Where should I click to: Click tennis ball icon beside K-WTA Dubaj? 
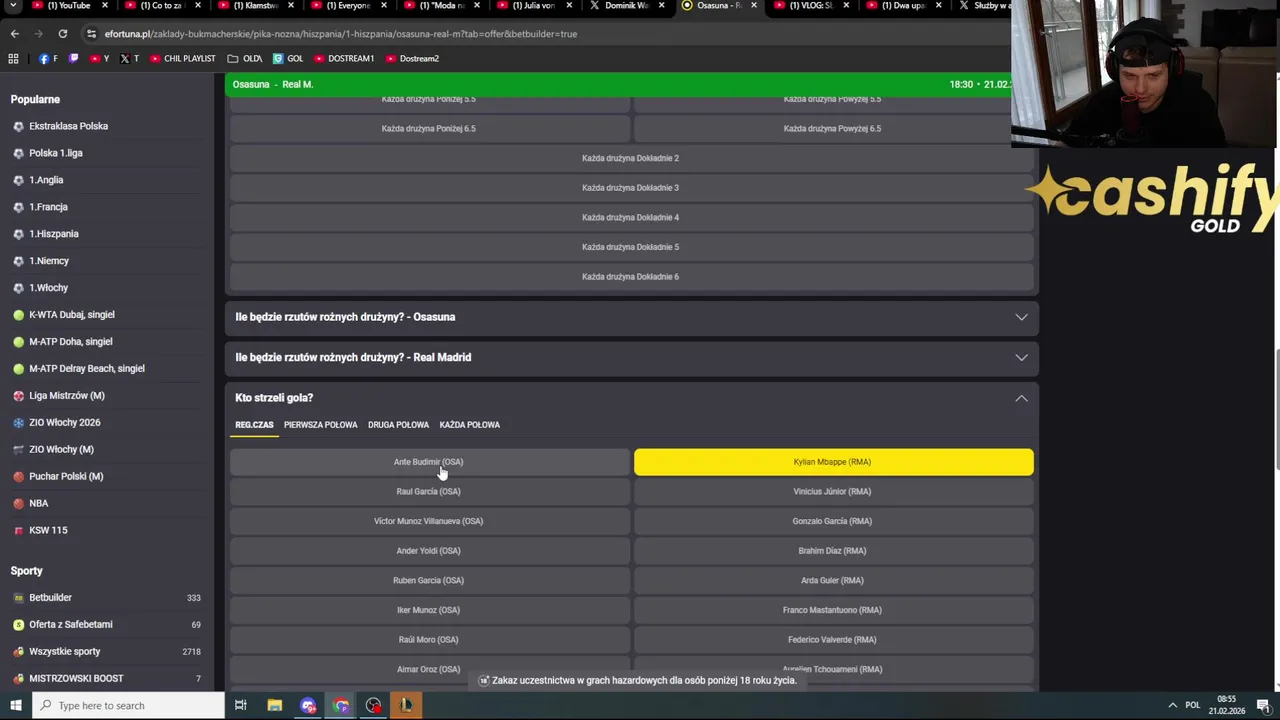click(18, 315)
